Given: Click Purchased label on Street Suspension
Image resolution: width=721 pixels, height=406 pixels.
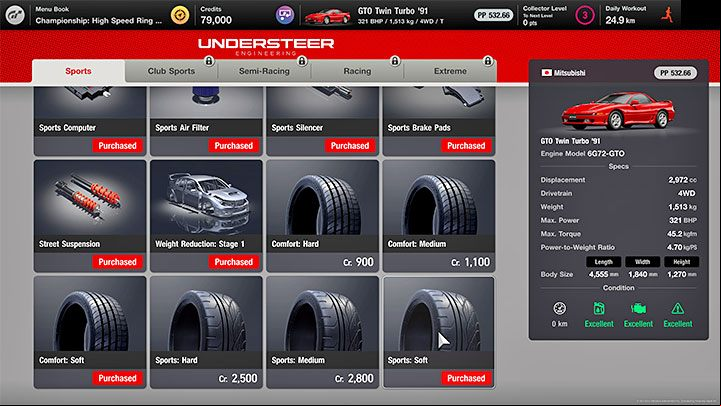Looking at the screenshot, I should pos(117,262).
